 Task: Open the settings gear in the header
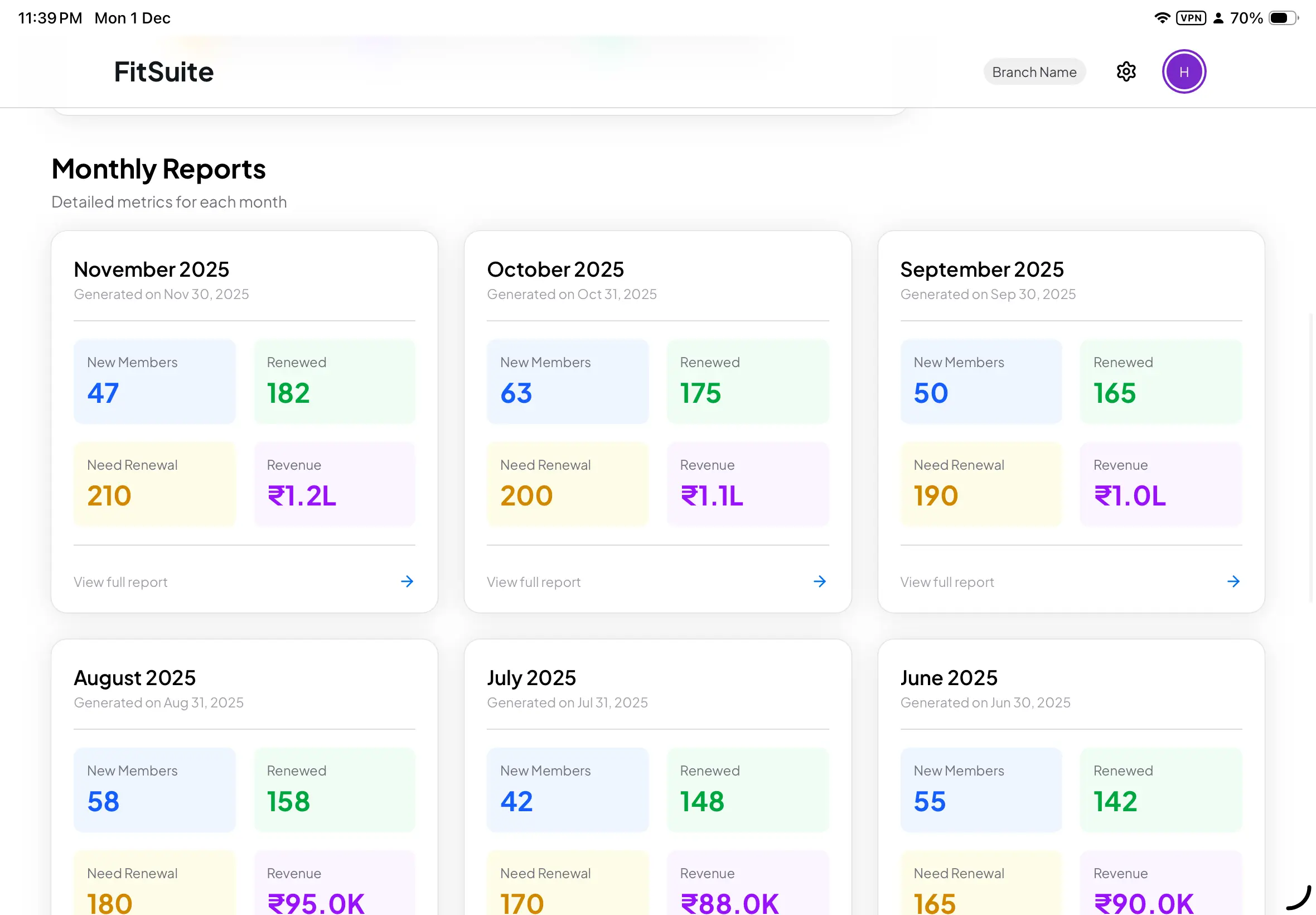coord(1125,71)
